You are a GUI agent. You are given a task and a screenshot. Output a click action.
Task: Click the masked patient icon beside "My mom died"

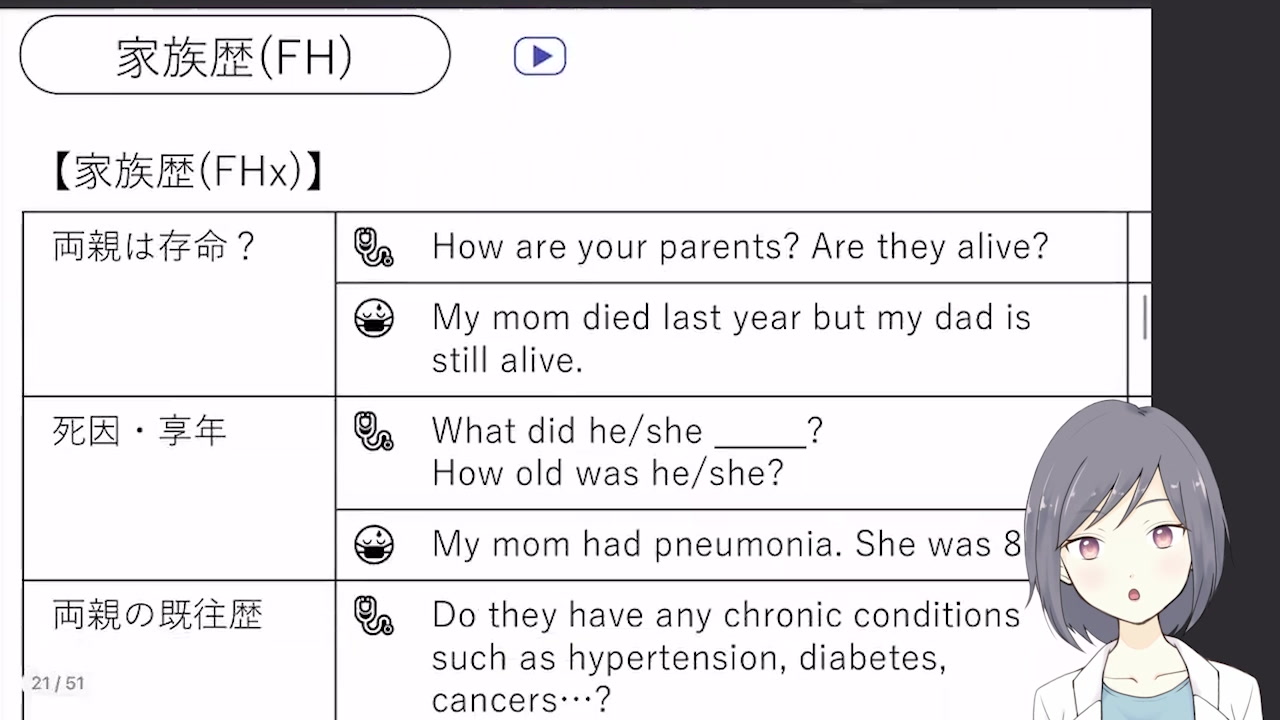(374, 319)
